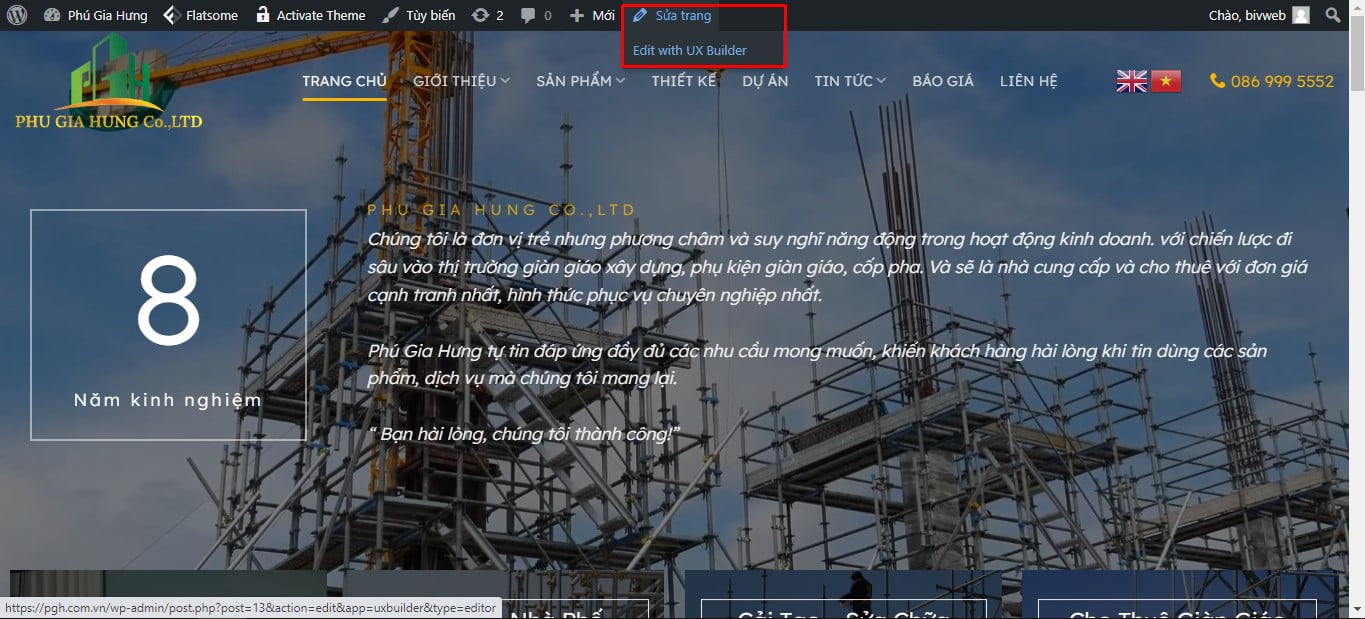Switch language with the Vietnam flag

coord(1165,81)
